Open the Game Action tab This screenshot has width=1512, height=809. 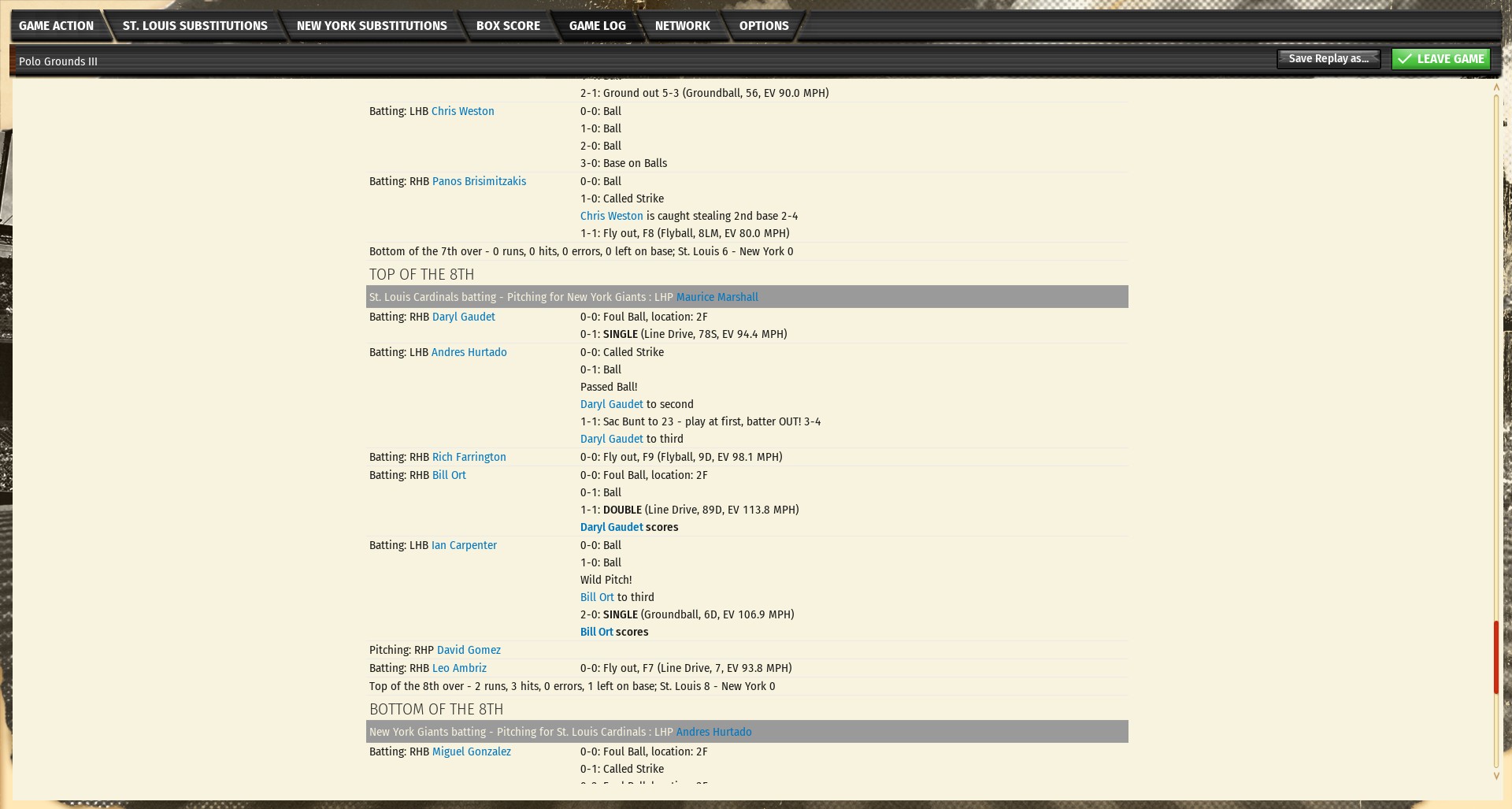(x=56, y=26)
